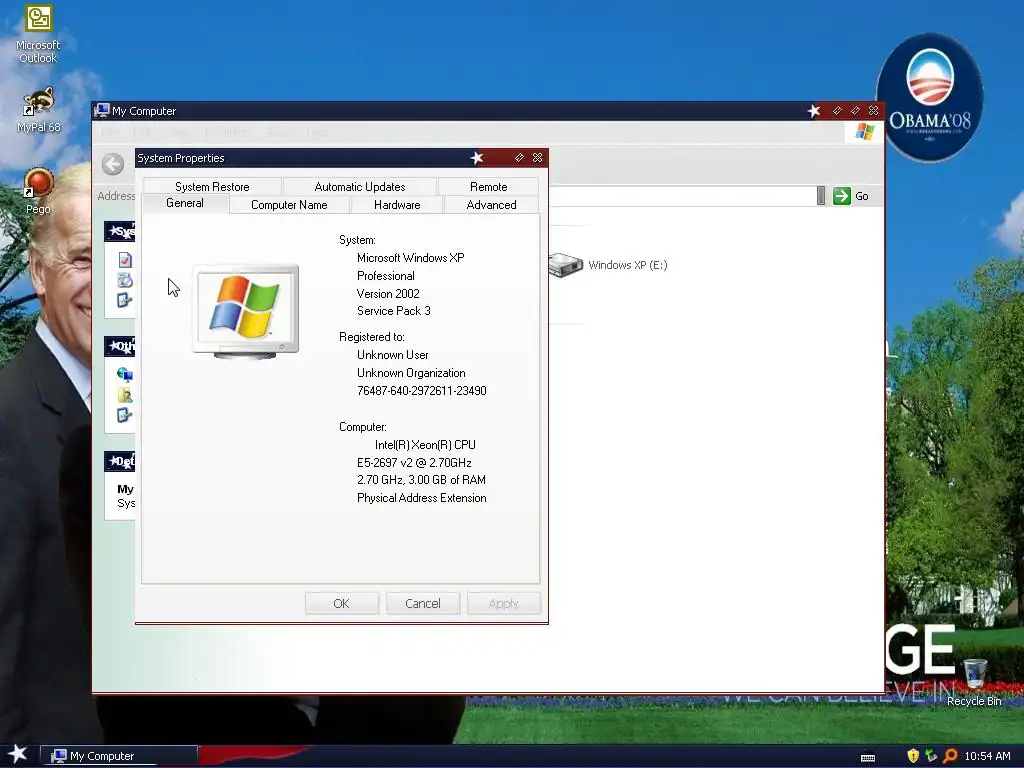Switch to the Computer Name tab
1024x768 pixels.
tap(289, 204)
